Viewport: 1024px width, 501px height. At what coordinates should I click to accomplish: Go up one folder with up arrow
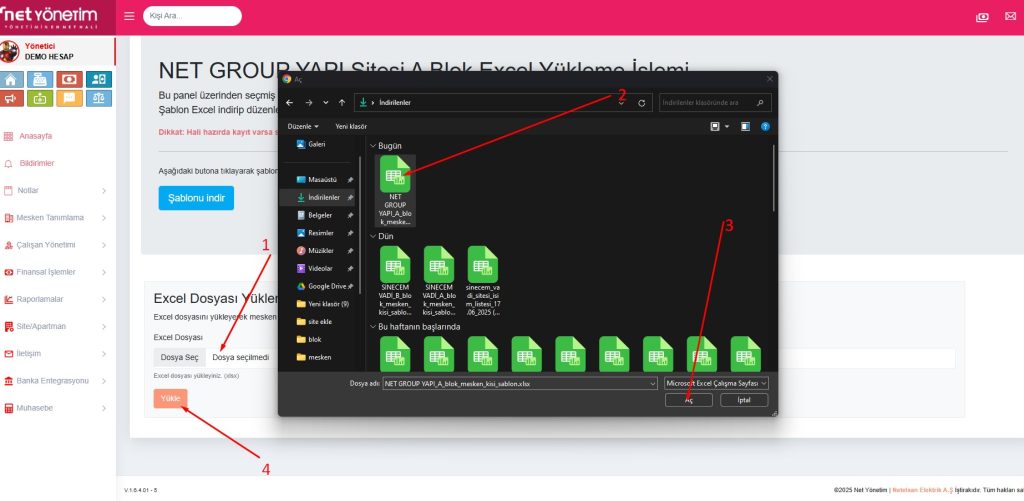point(340,102)
